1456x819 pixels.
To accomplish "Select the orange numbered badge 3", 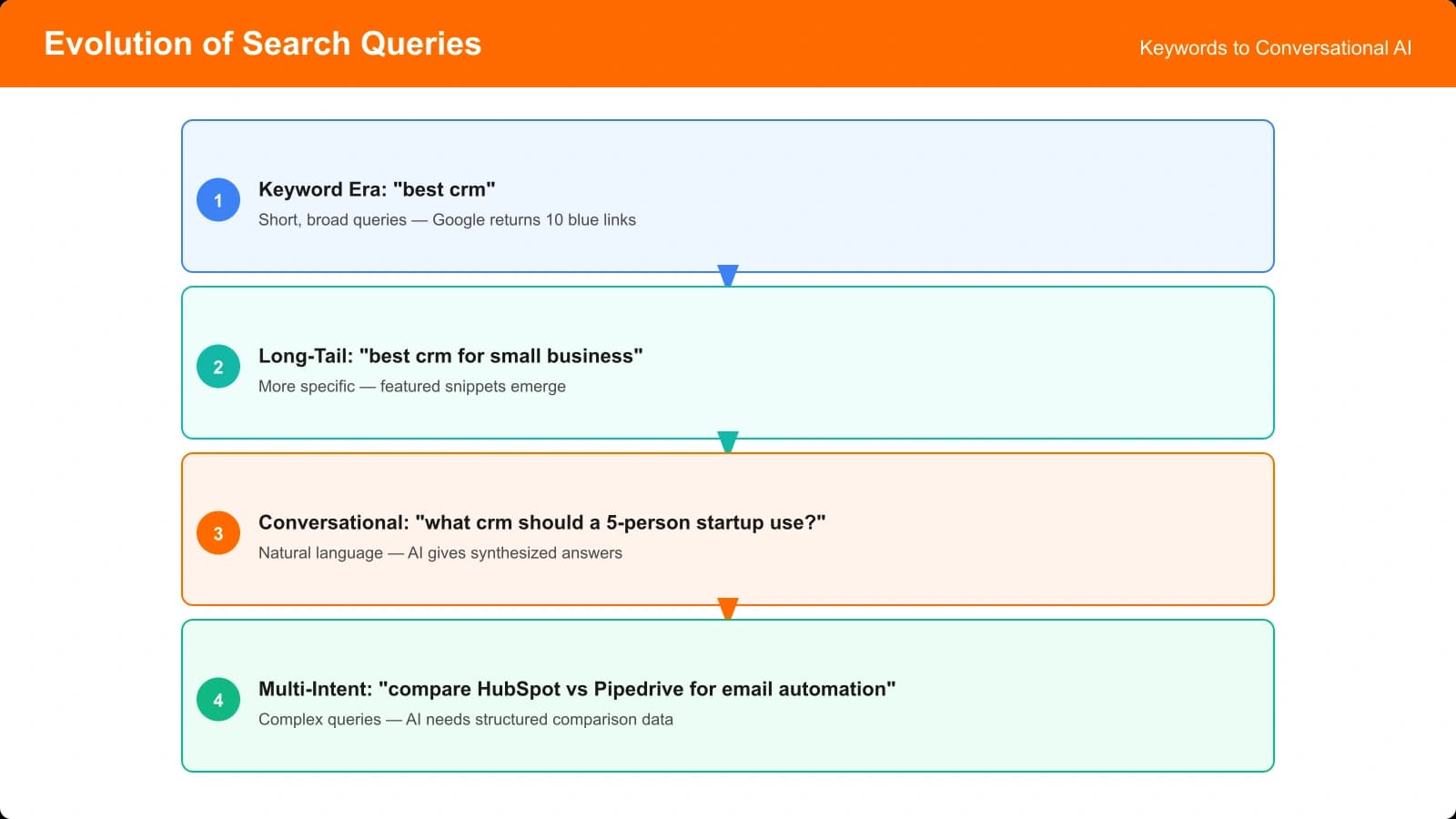I will coord(217,532).
